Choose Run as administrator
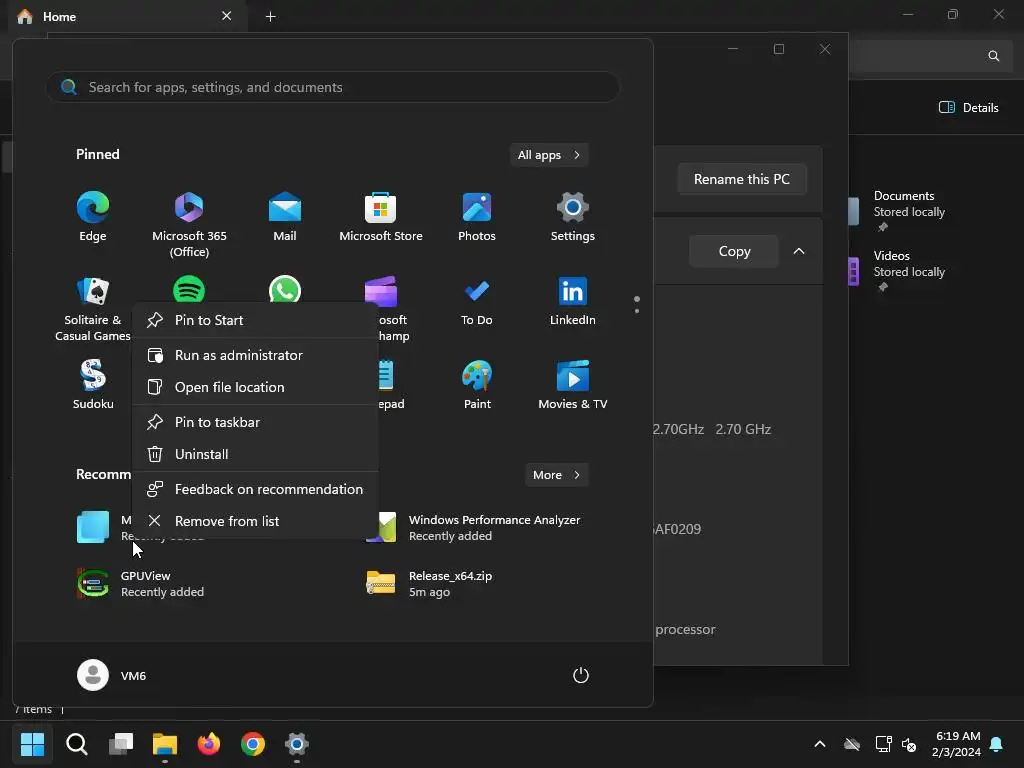Screen dimensions: 1024x768 (x=255, y=355)
